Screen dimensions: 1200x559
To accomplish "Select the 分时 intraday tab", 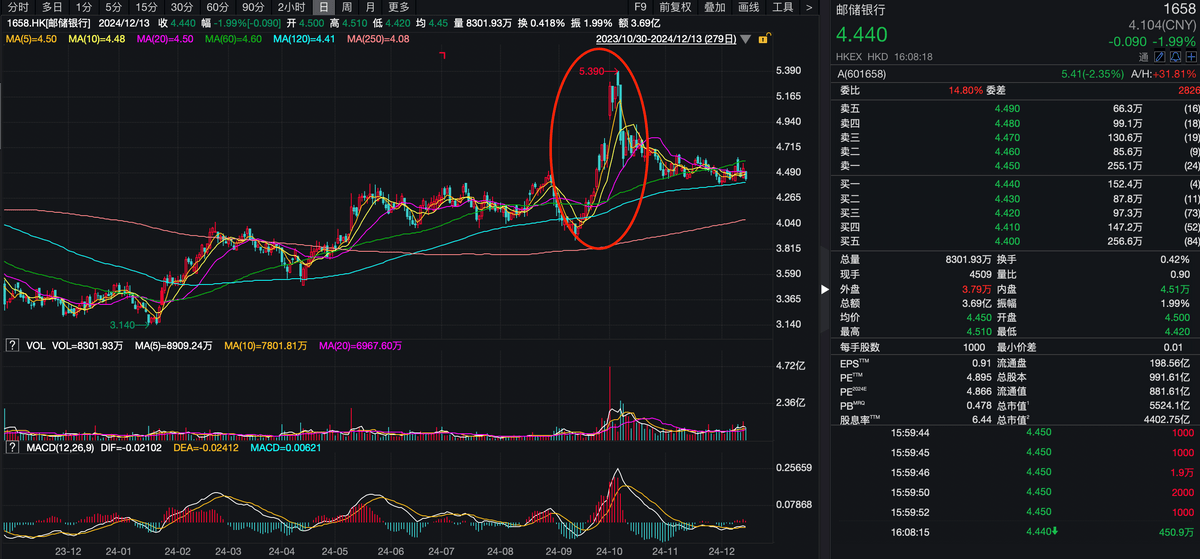I will pyautogui.click(x=18, y=7).
